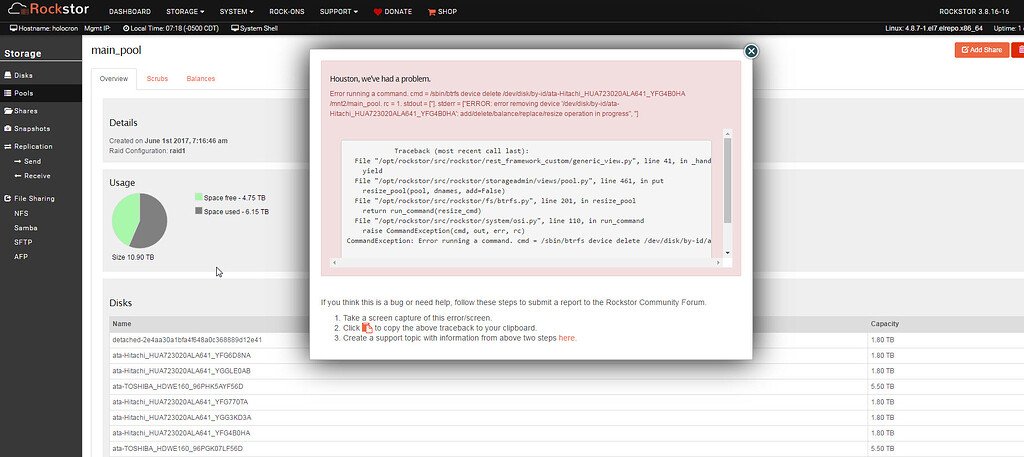This screenshot has width=1024, height=457.
Task: Select Send under Replication
Action: pos(32,160)
